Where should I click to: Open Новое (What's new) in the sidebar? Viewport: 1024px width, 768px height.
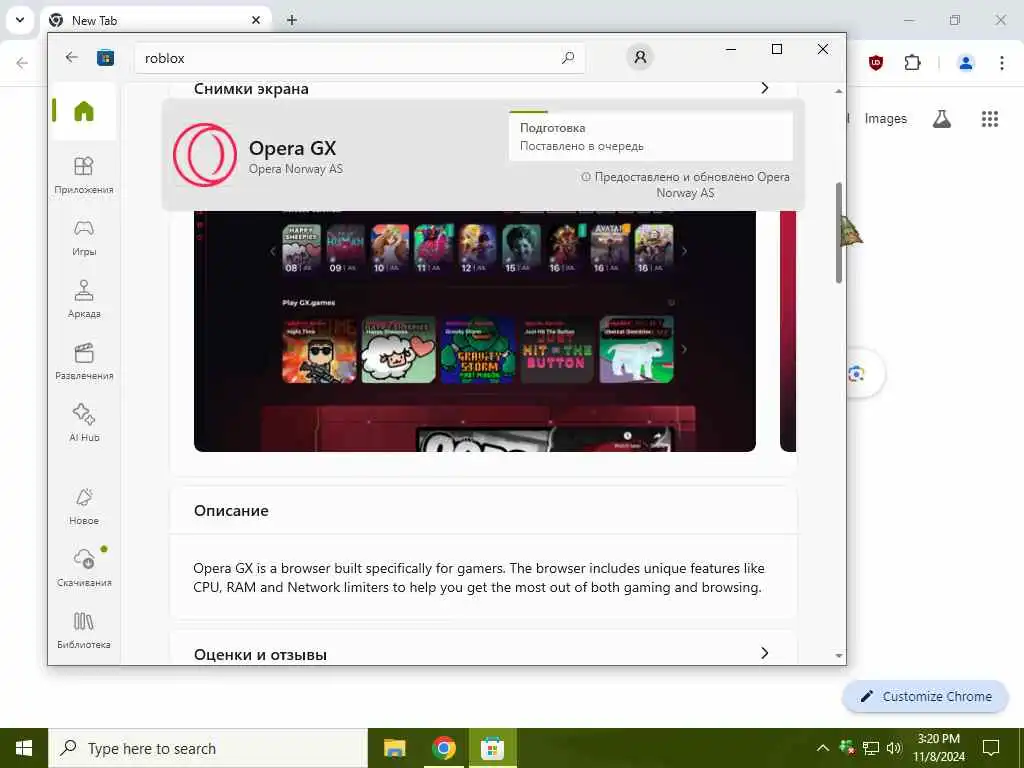pos(84,506)
